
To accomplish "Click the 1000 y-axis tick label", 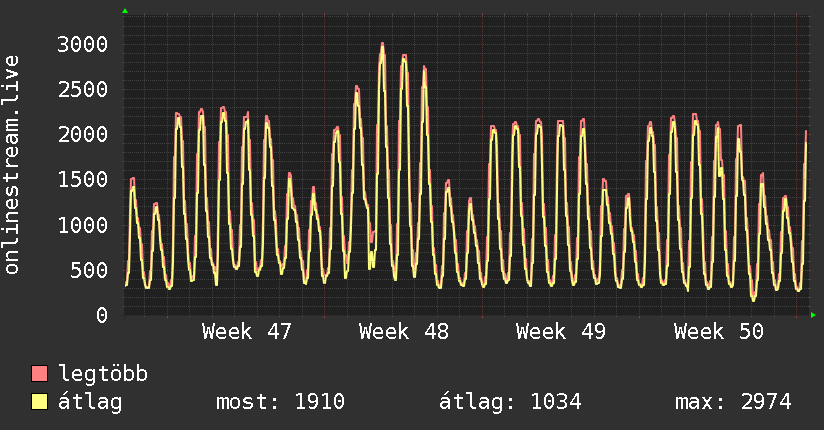I will coord(83,225).
